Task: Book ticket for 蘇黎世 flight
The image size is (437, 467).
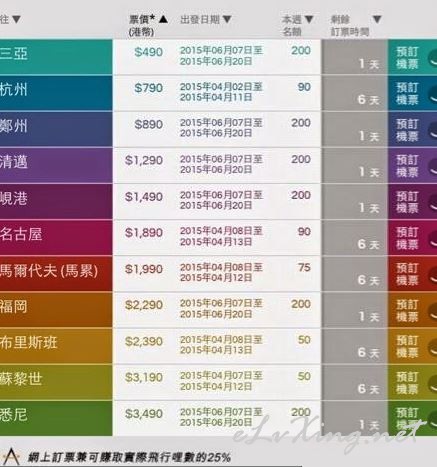Action: [412, 383]
